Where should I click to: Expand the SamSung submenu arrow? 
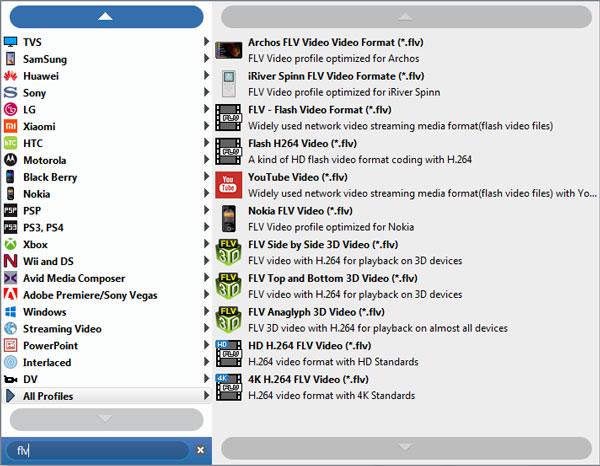206,58
